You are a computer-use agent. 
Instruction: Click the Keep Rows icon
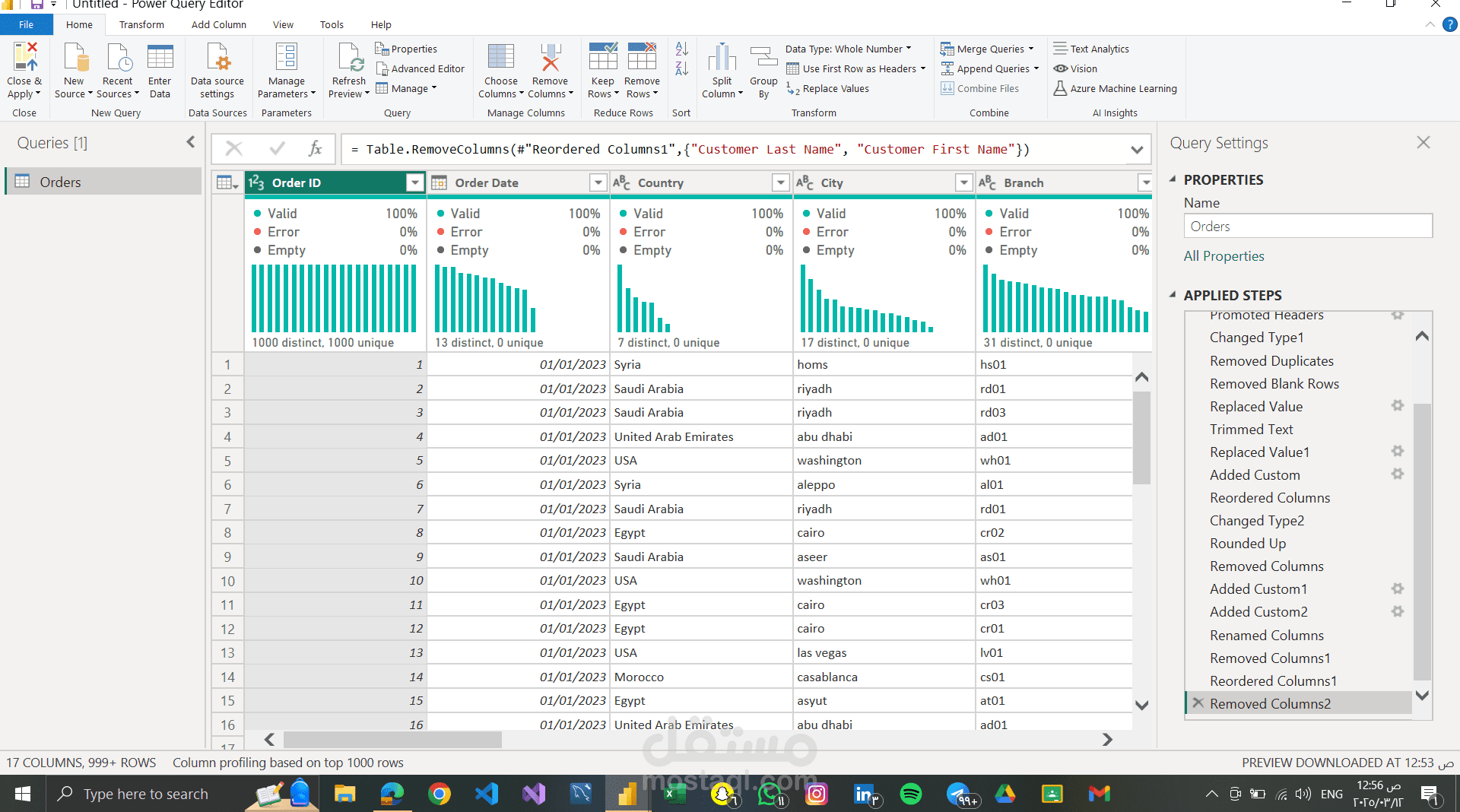point(602,58)
